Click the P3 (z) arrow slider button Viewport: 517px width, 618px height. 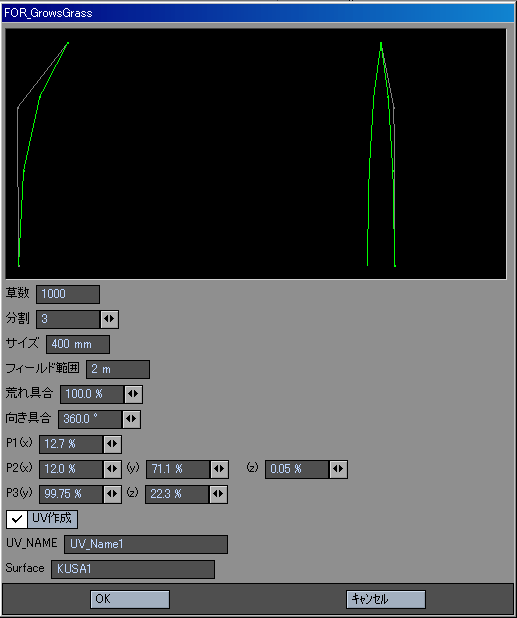tap(218, 494)
